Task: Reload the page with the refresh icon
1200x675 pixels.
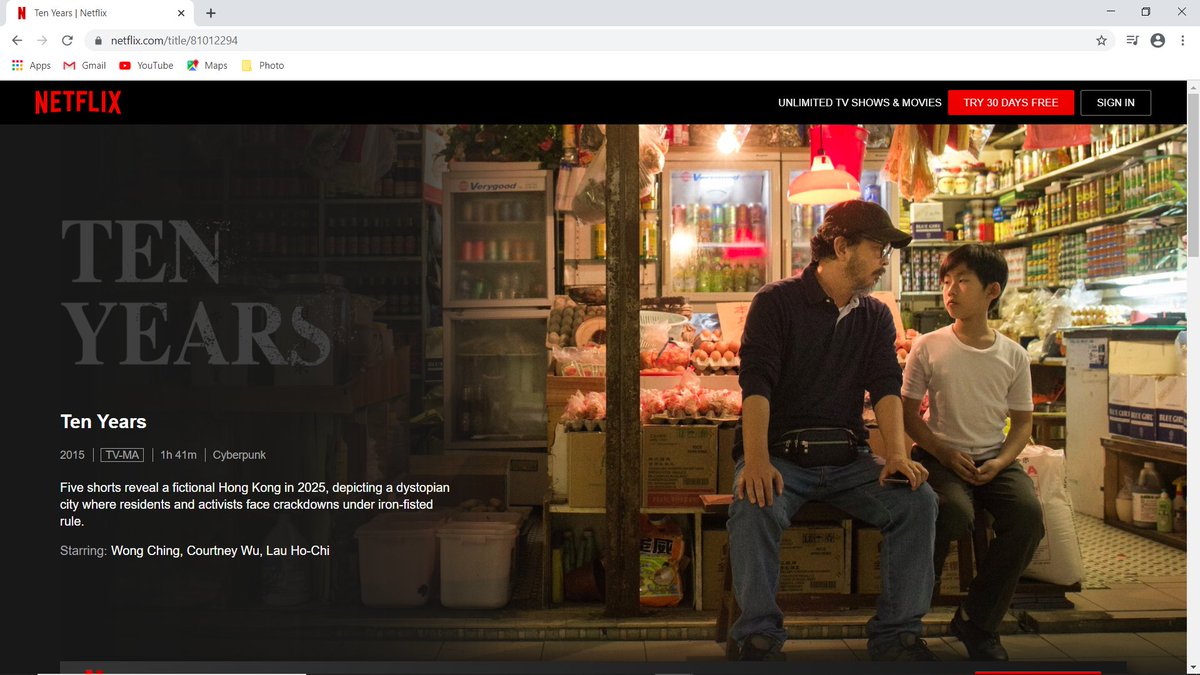Action: [67, 40]
